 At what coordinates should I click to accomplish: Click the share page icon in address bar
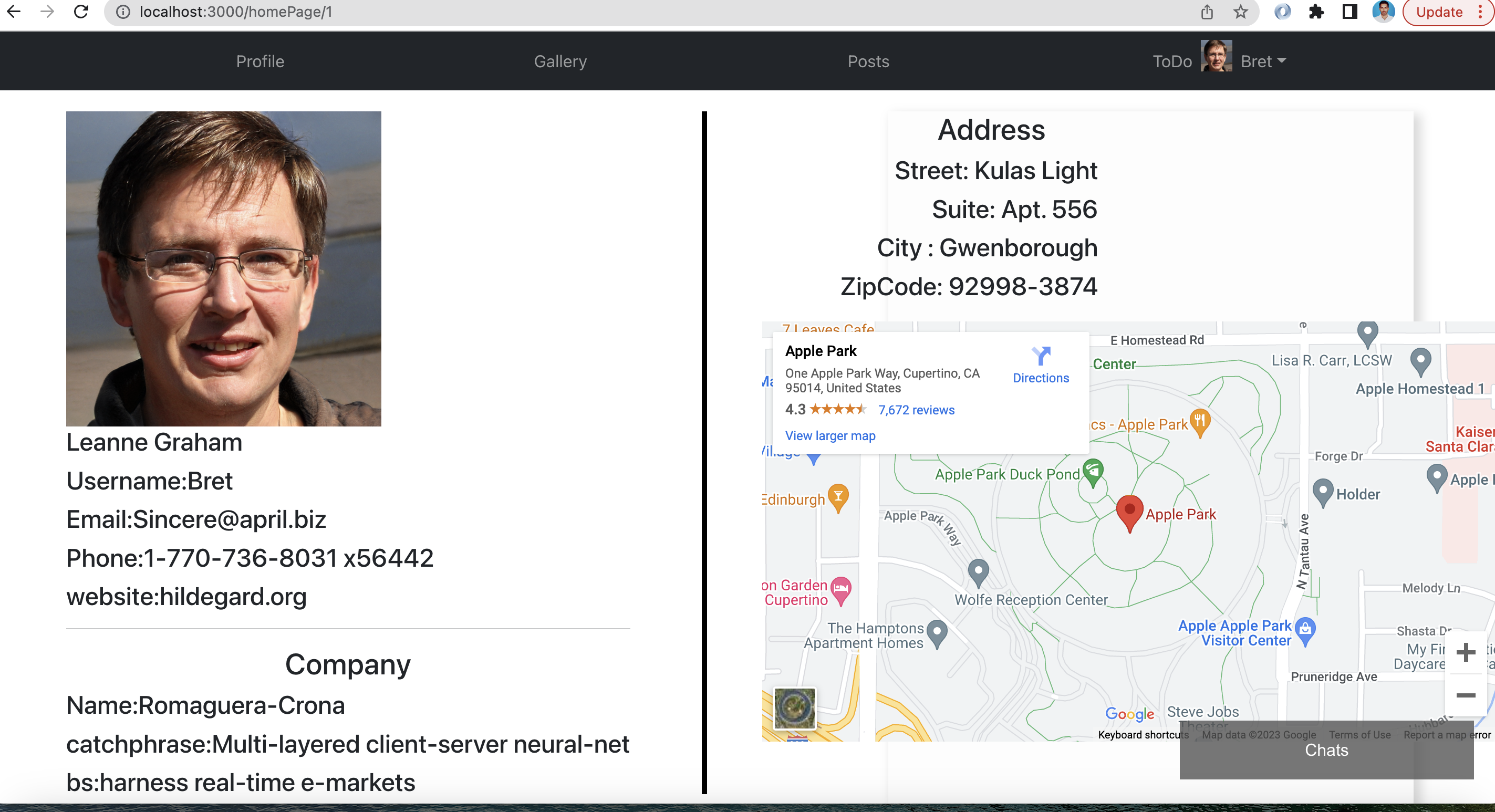(x=1207, y=12)
